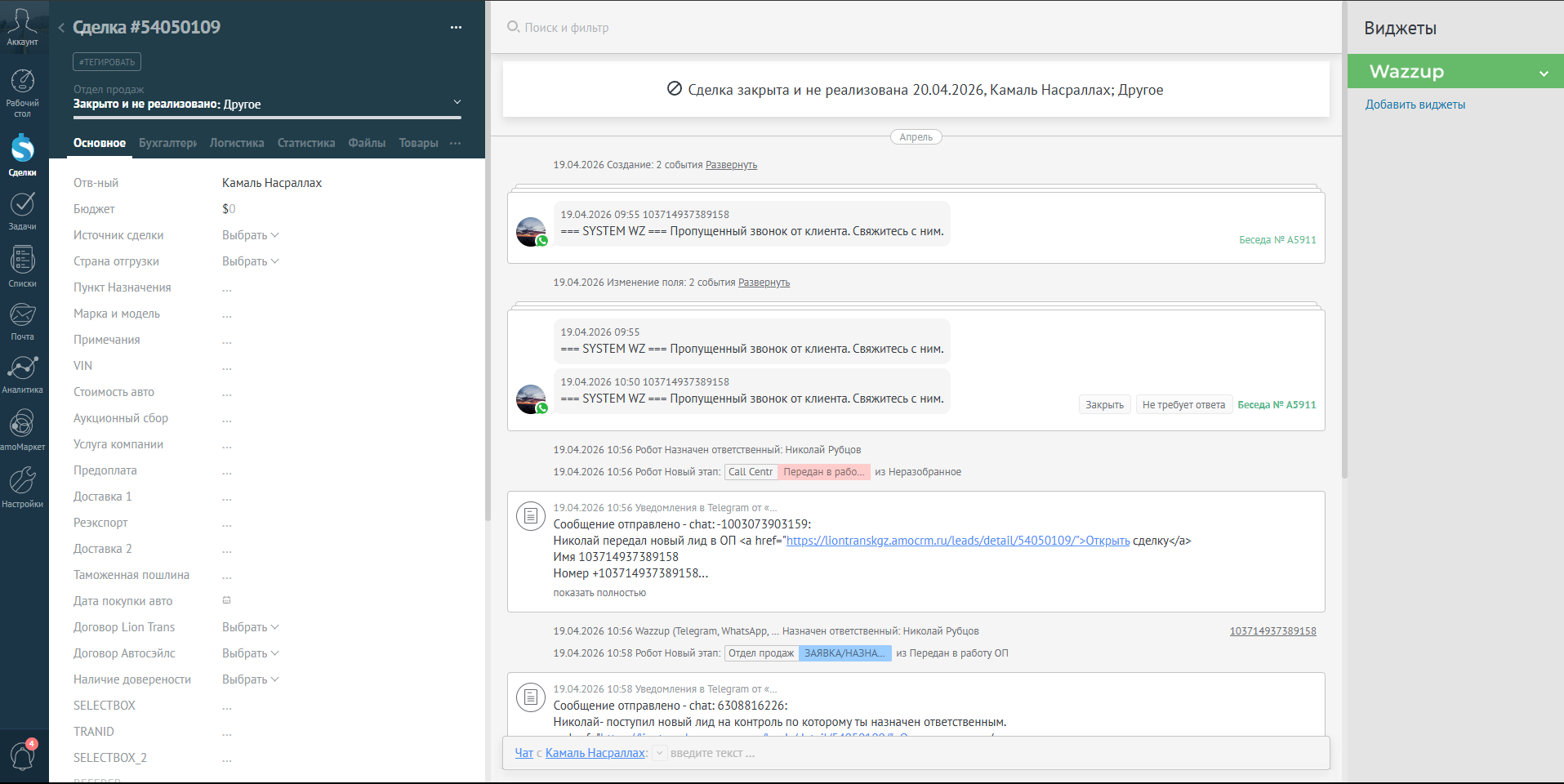Open the deal three-dots menu

pyautogui.click(x=456, y=28)
